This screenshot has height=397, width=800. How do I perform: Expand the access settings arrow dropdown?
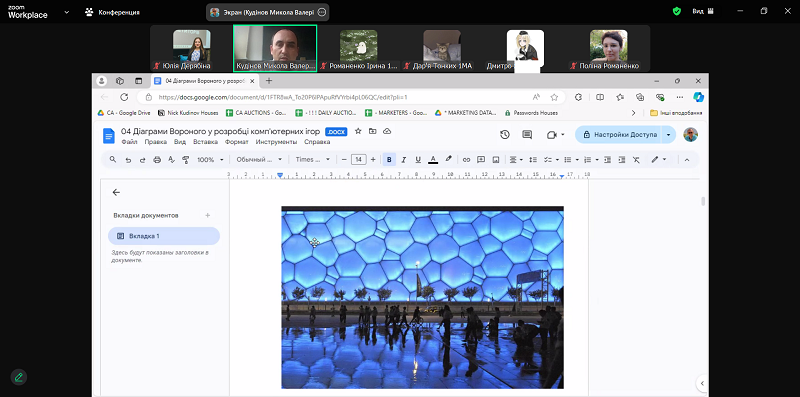[668, 135]
